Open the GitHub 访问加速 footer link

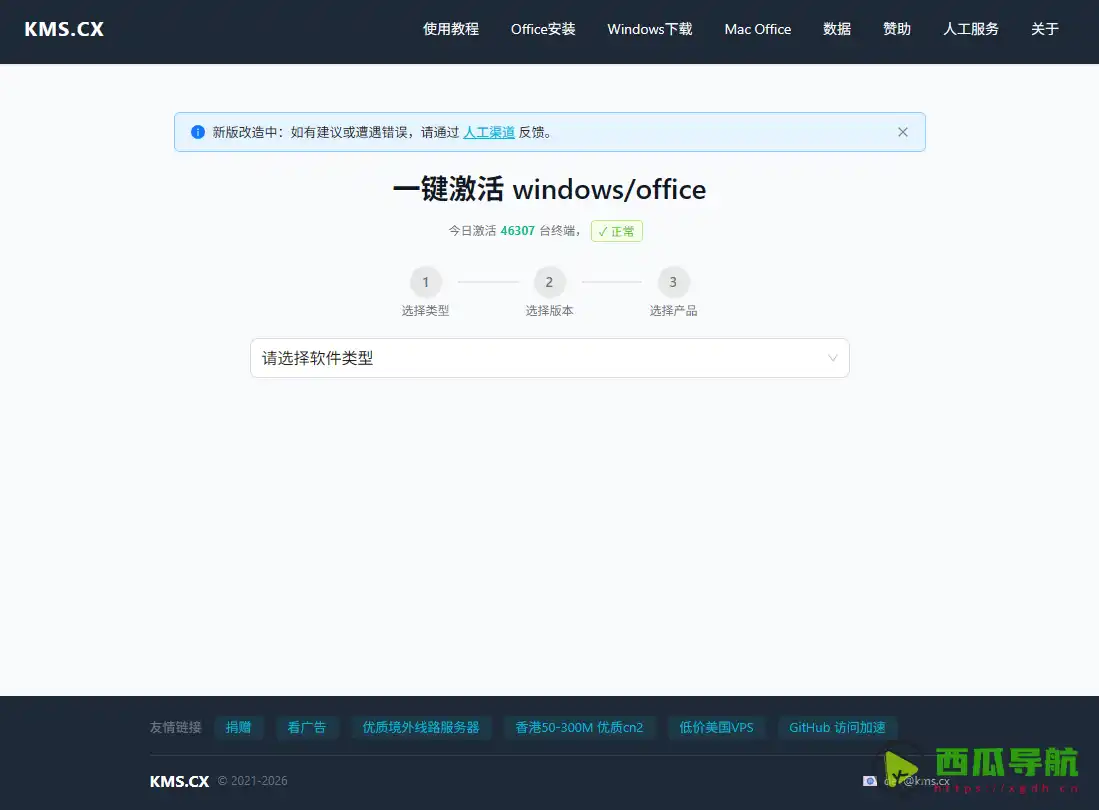tap(838, 727)
